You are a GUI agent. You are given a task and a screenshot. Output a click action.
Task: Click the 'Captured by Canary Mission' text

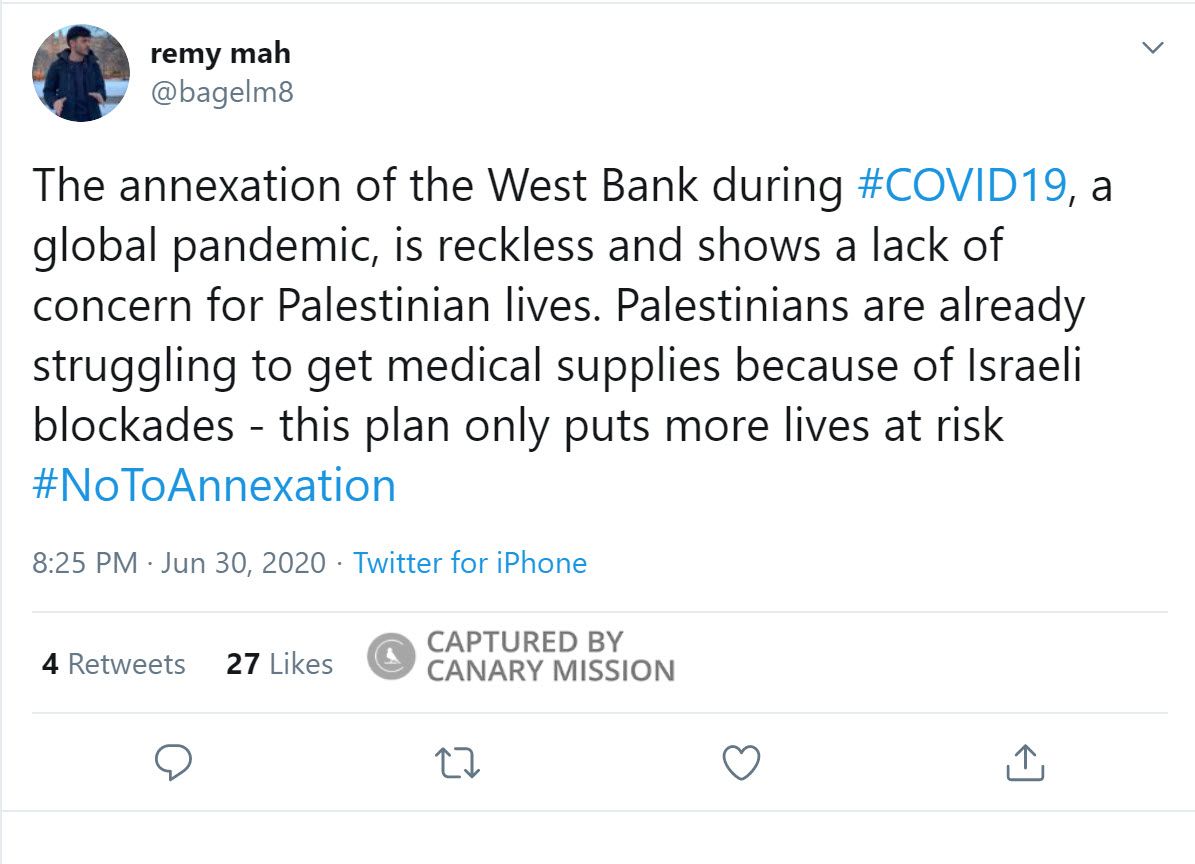(550, 656)
